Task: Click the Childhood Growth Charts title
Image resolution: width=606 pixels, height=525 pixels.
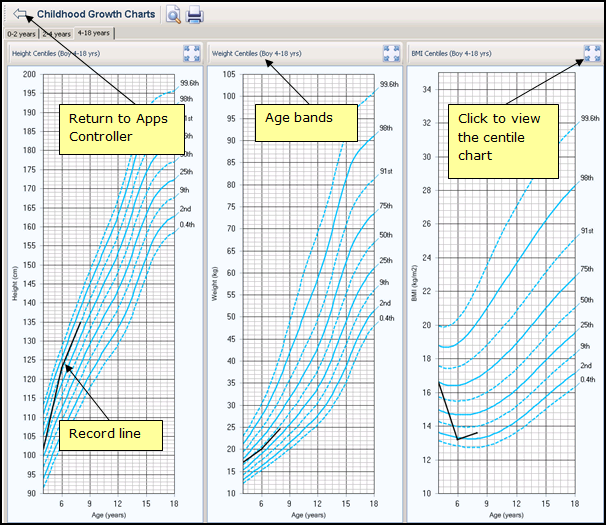Action: [x=96, y=15]
